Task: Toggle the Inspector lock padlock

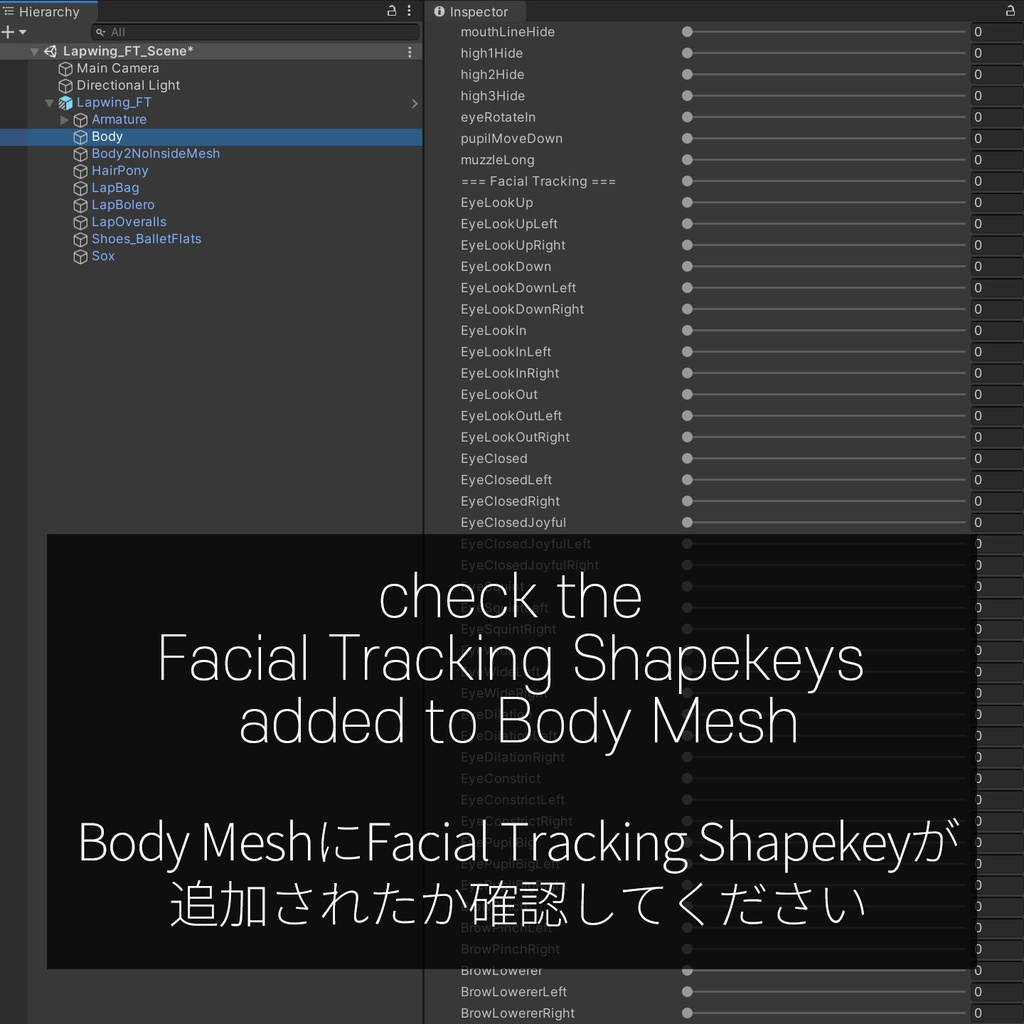Action: pyautogui.click(x=1009, y=9)
